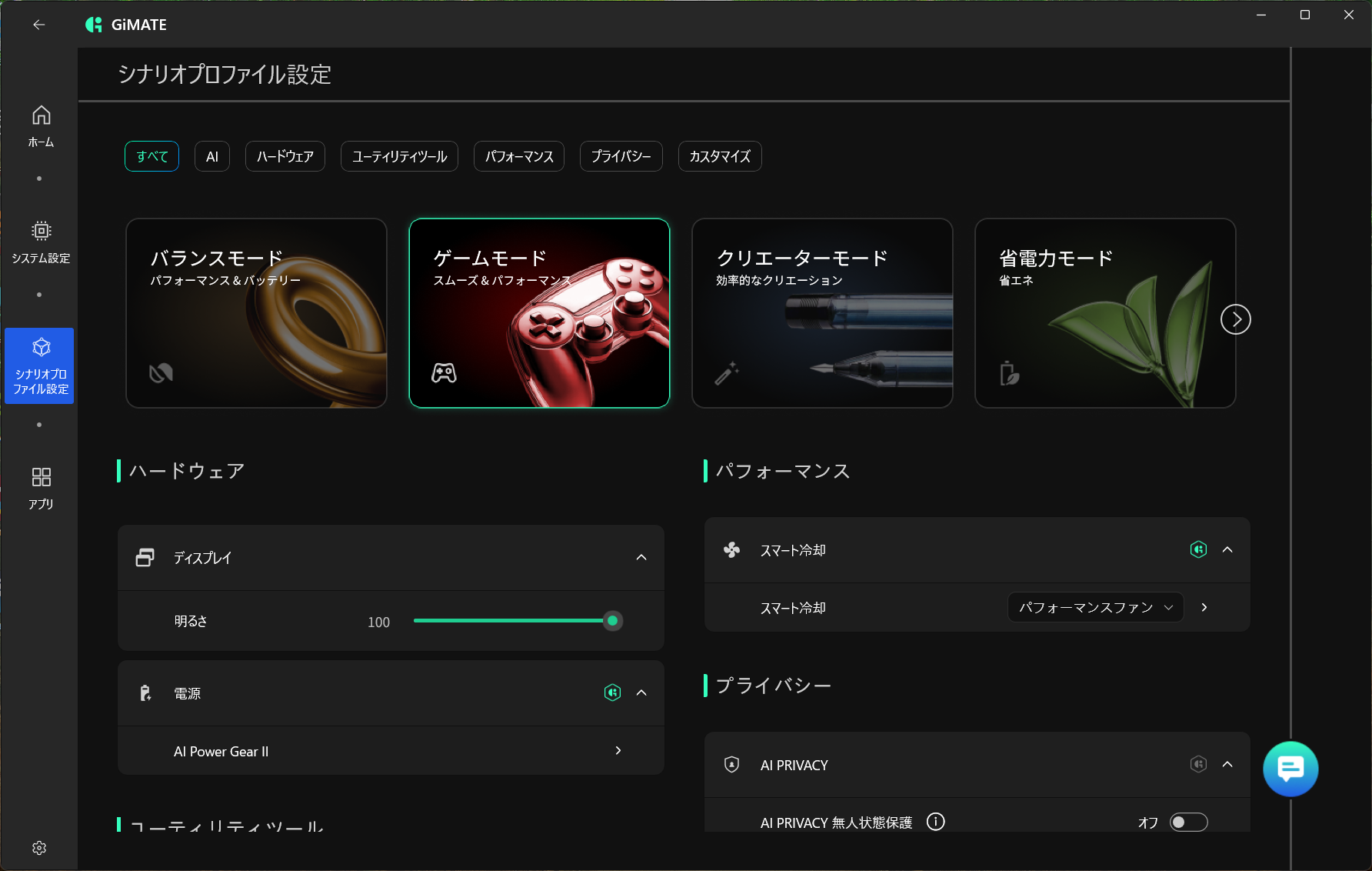
Task: Show info for AI PRIVACY 無人状態保護
Action: click(935, 822)
